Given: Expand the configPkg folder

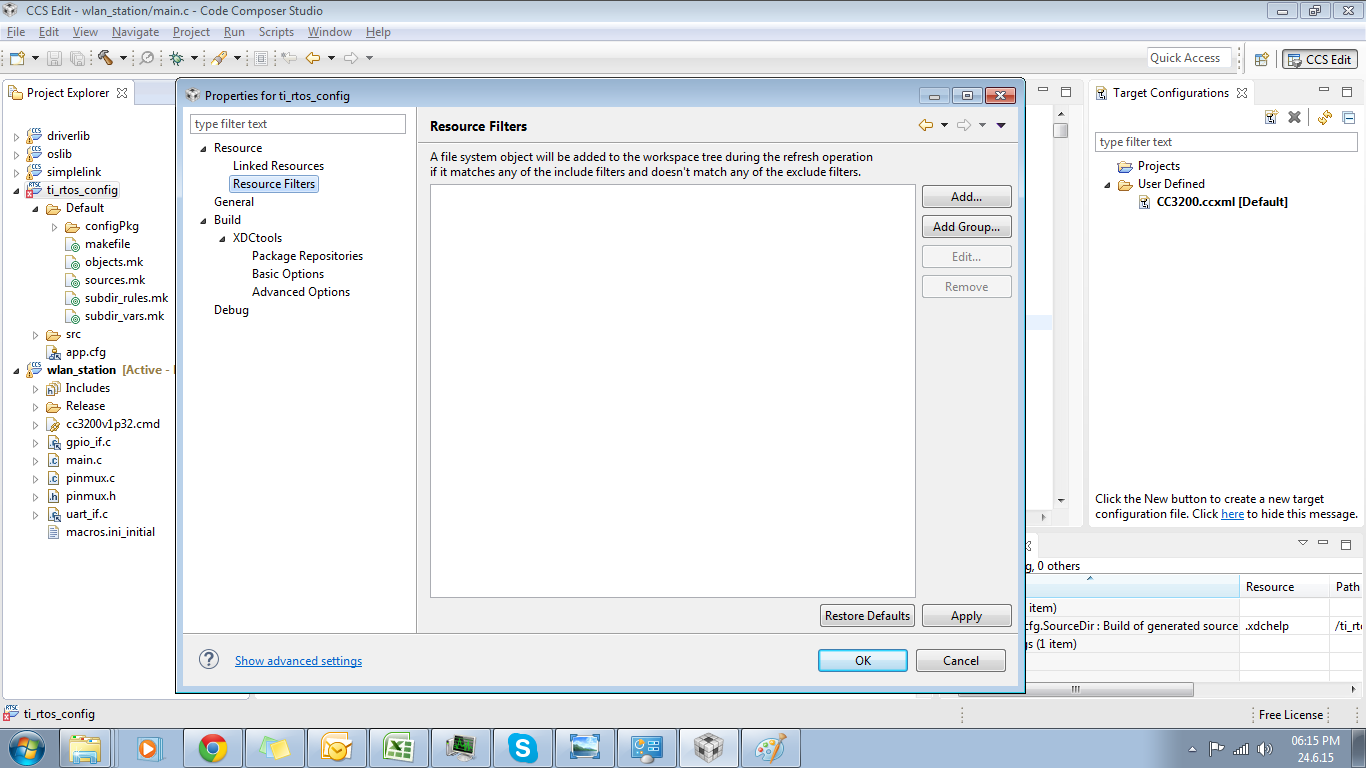Looking at the screenshot, I should pos(55,226).
